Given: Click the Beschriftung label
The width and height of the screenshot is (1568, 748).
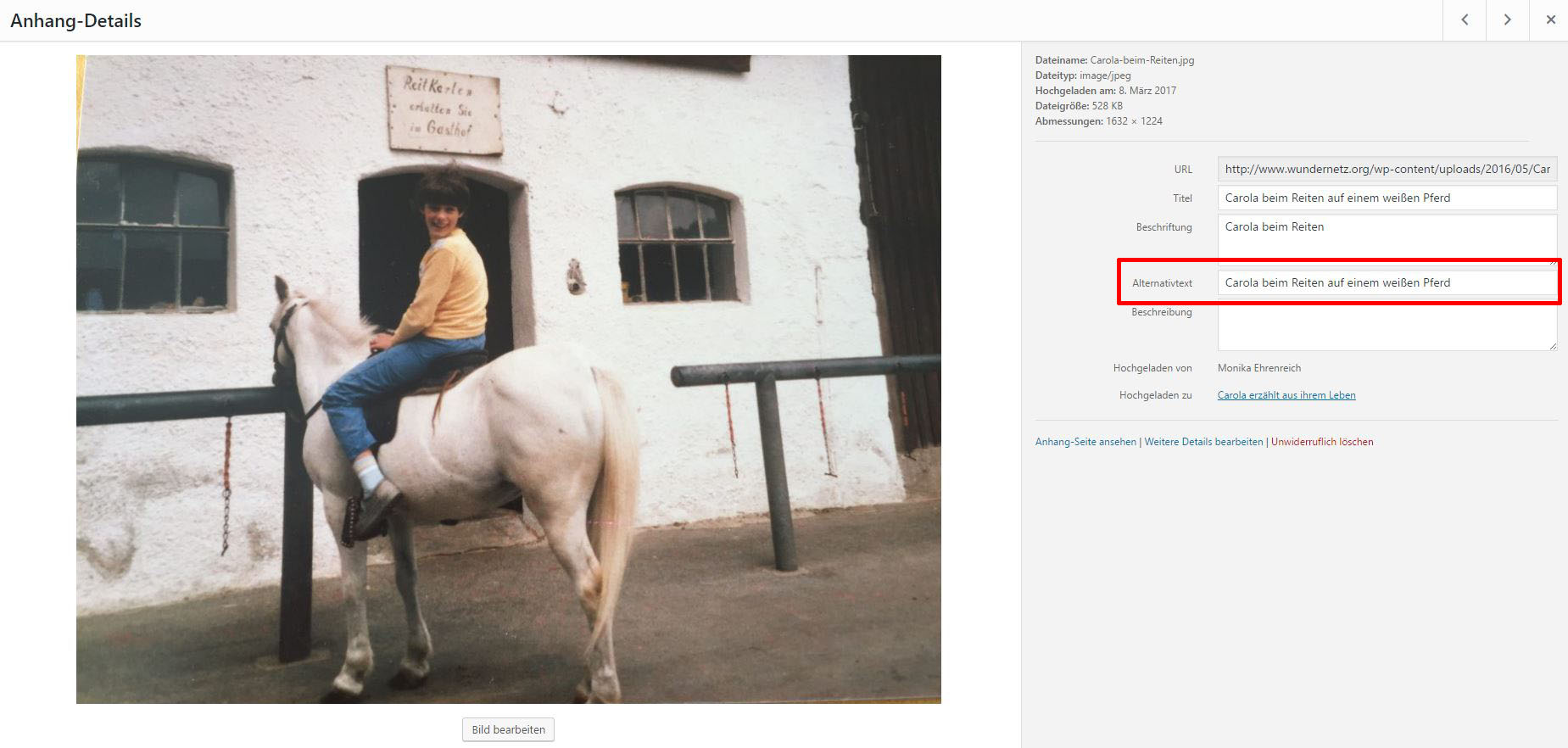Looking at the screenshot, I should coord(1163,227).
